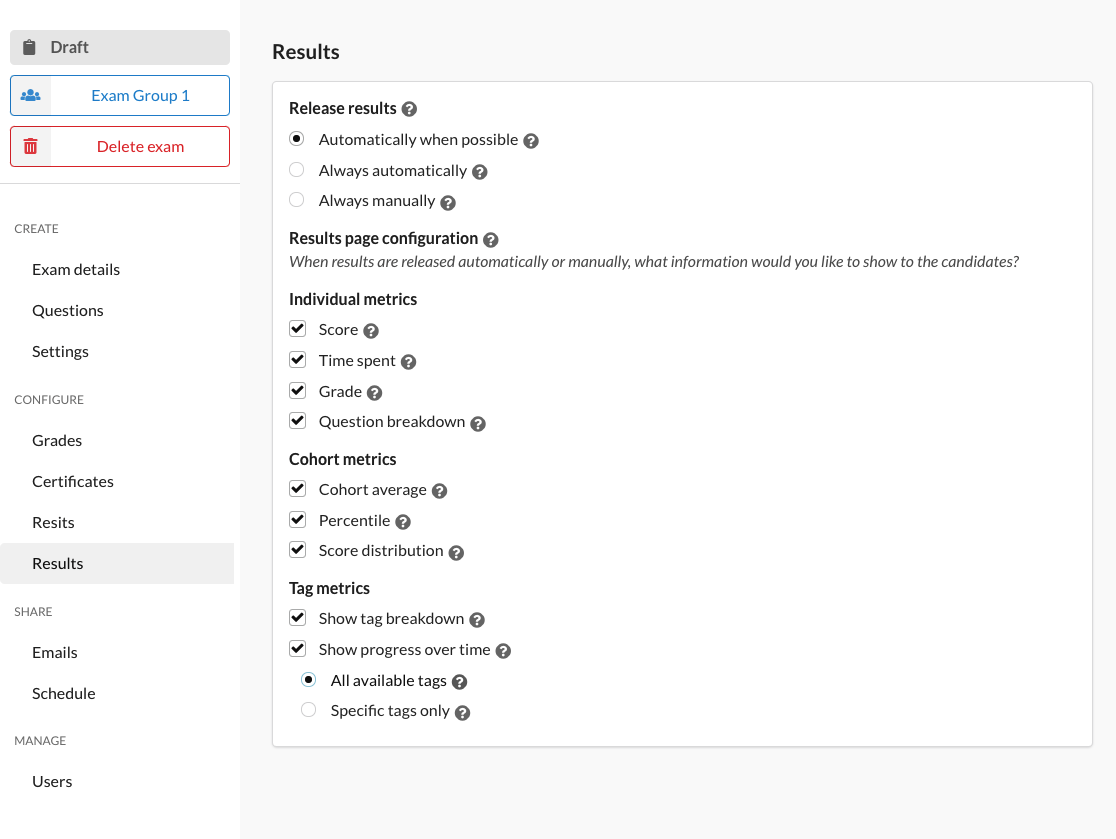Screen dimensions: 1116x839
Task: Open Emails under Share section
Action: tap(55, 653)
